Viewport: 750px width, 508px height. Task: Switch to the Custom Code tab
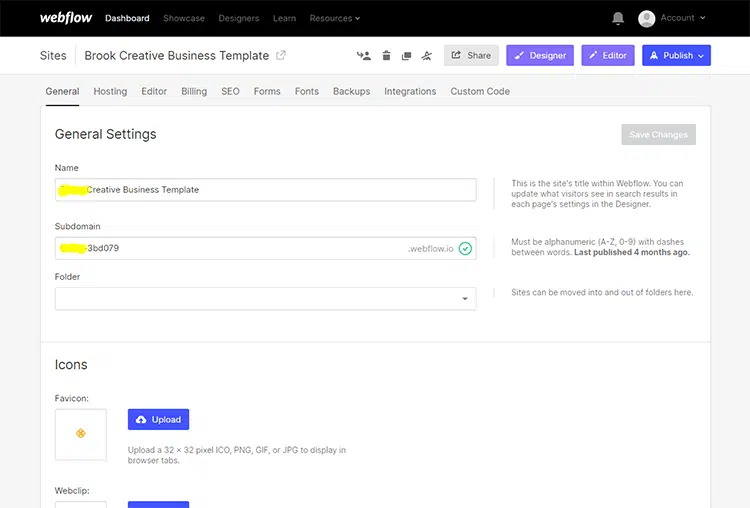[480, 91]
